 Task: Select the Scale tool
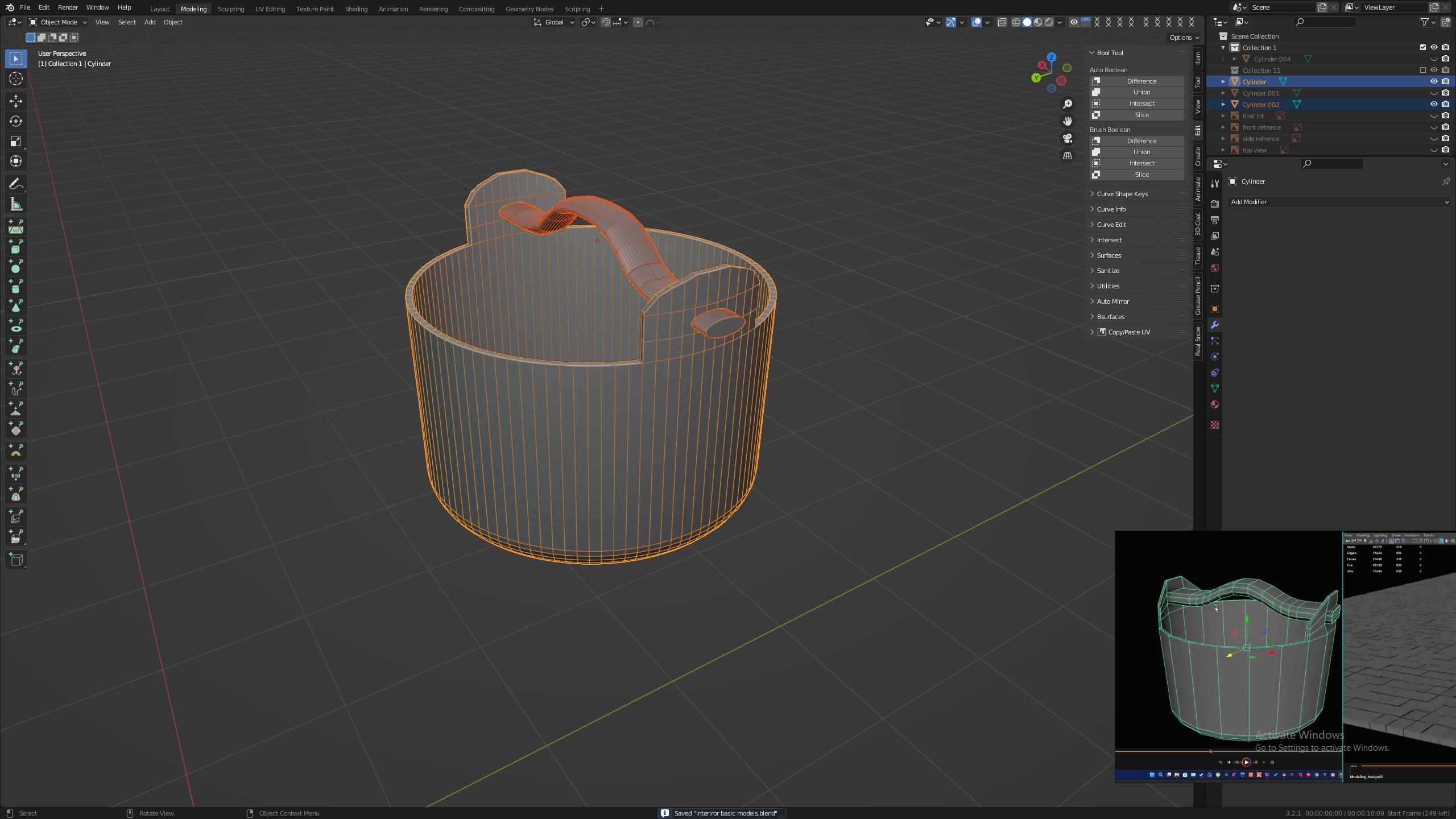click(16, 141)
